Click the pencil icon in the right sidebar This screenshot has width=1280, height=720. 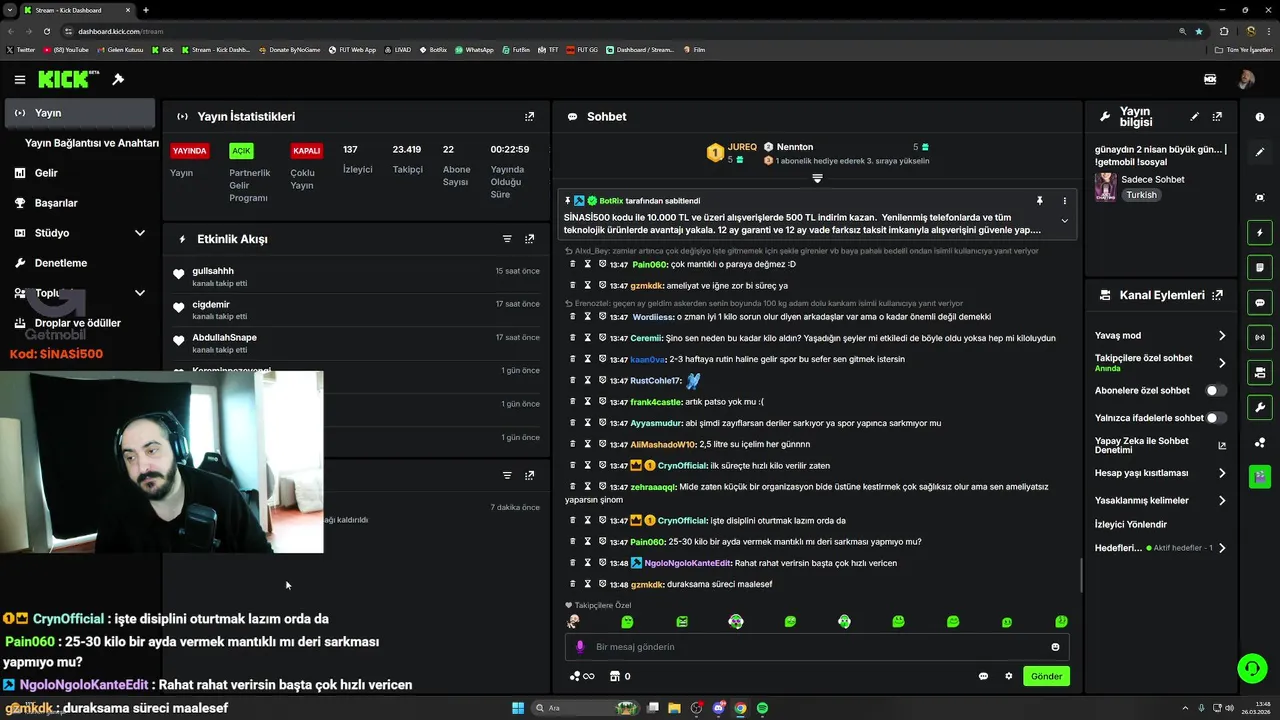pyautogui.click(x=1259, y=152)
